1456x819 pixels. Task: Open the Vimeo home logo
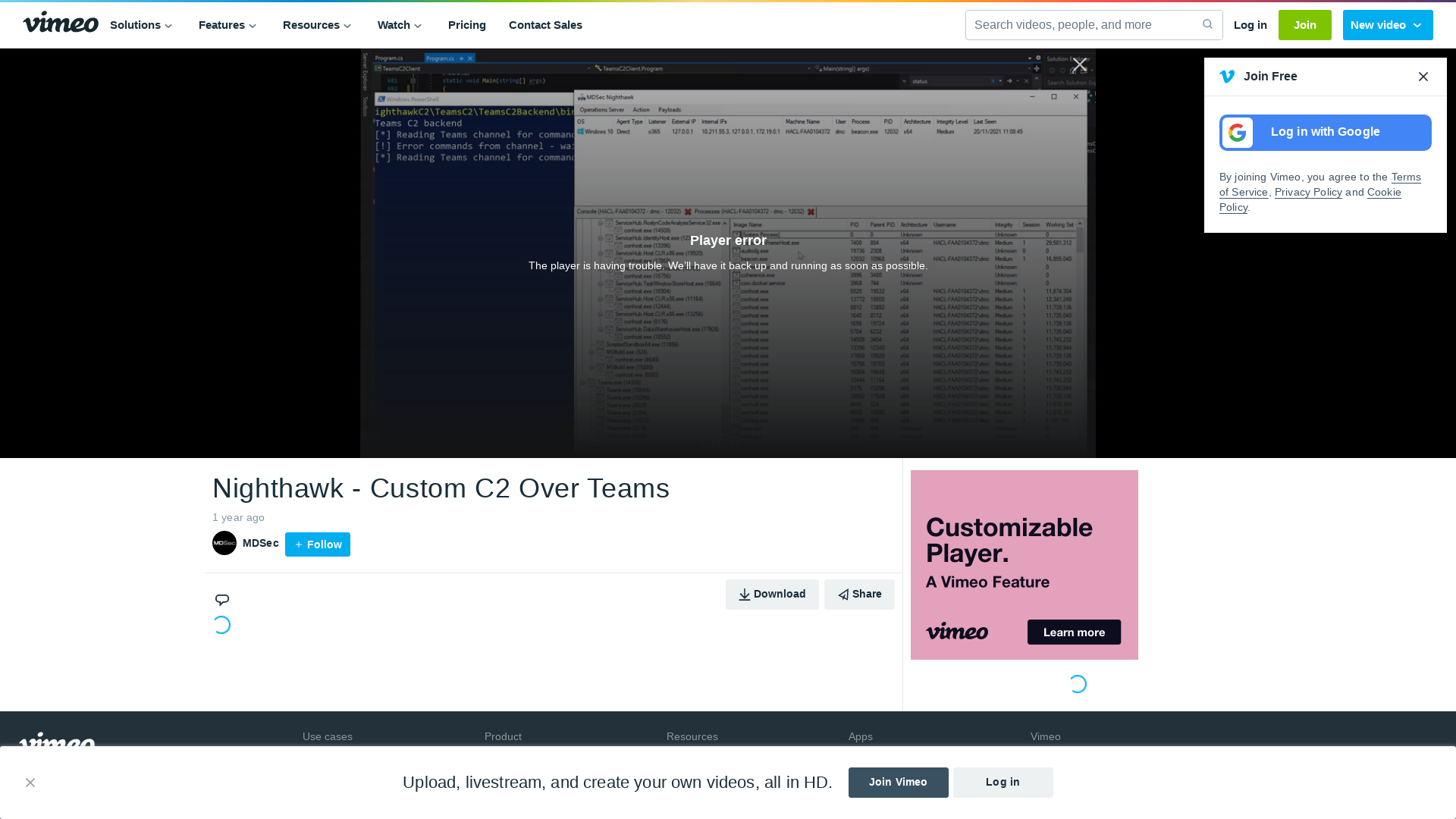[x=61, y=23]
